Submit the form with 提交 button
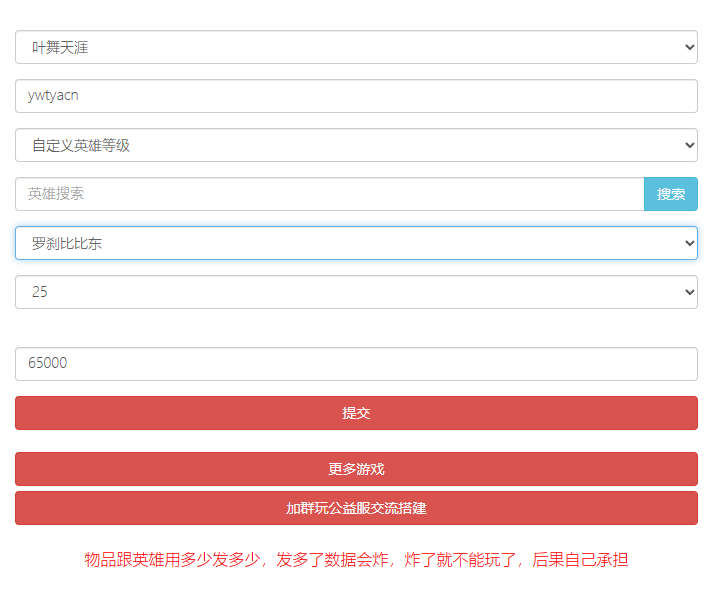The image size is (713, 593). click(356, 413)
